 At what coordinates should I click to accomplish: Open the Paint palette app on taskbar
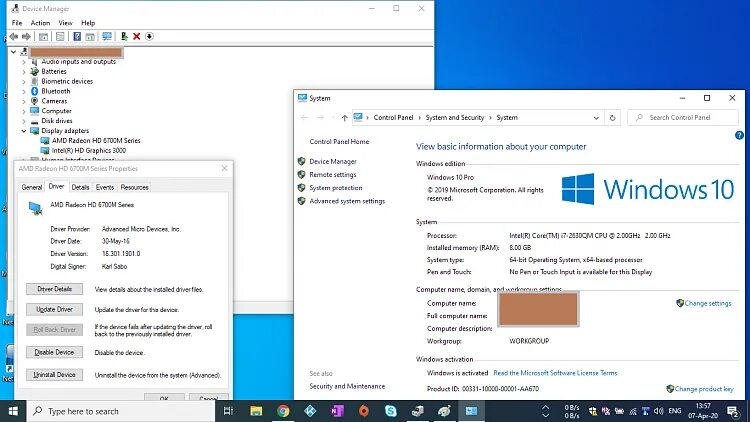click(444, 411)
